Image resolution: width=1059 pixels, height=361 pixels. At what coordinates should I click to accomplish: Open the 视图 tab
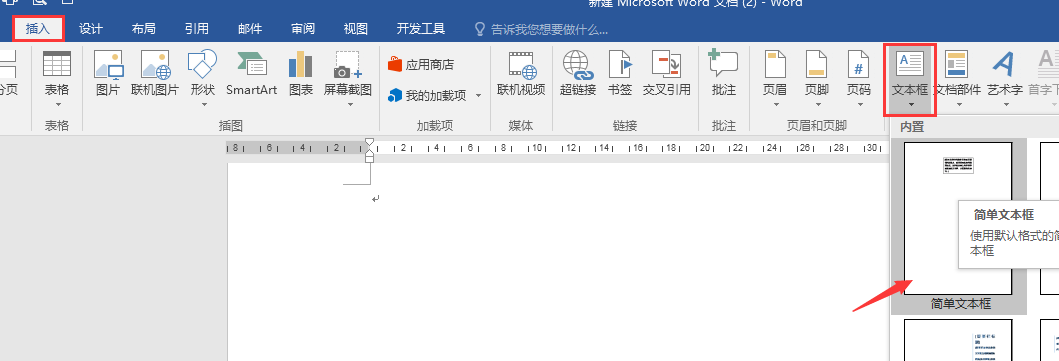coord(355,28)
